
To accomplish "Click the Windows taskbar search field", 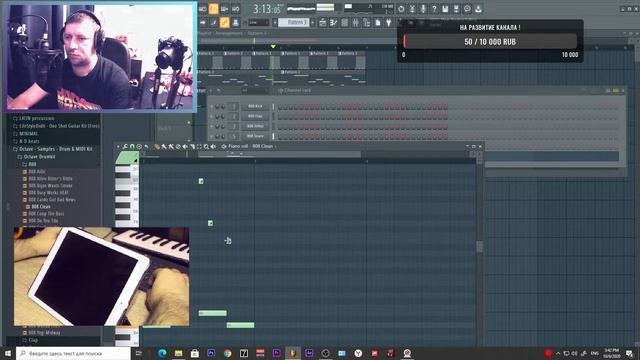I will coord(73,353).
